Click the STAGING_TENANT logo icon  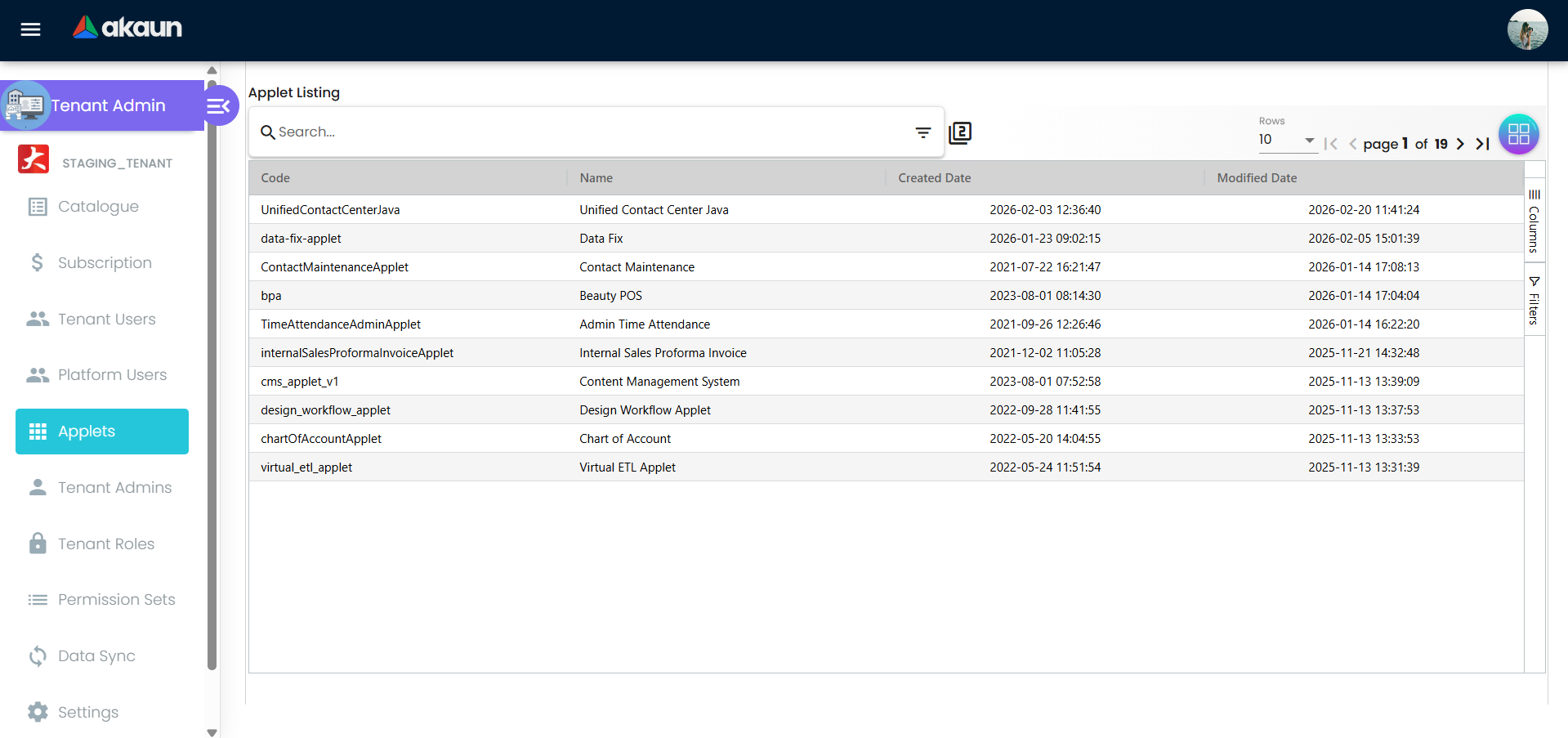[34, 159]
